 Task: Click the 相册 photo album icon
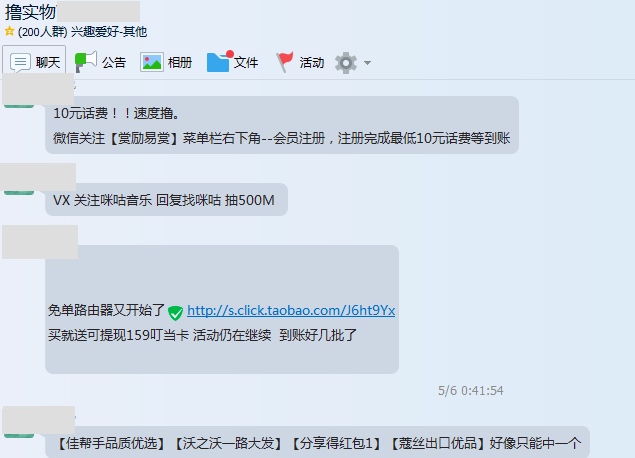click(x=151, y=62)
